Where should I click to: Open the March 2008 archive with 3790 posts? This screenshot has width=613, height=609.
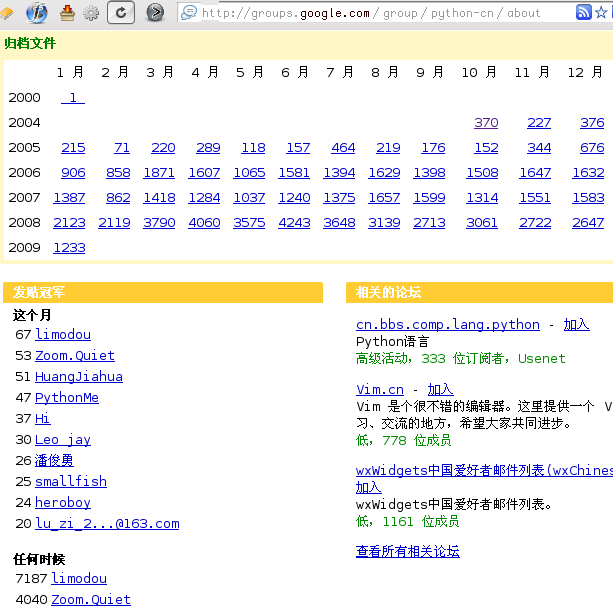[x=159, y=223]
